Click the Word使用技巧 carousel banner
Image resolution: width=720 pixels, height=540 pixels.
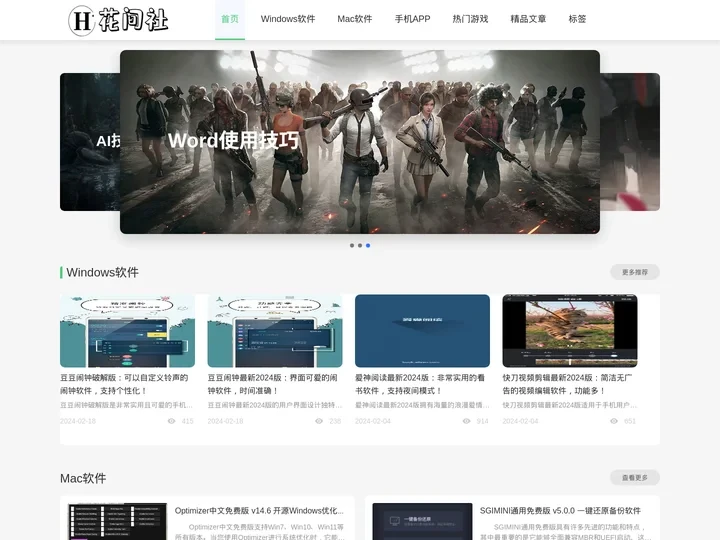tap(360, 142)
